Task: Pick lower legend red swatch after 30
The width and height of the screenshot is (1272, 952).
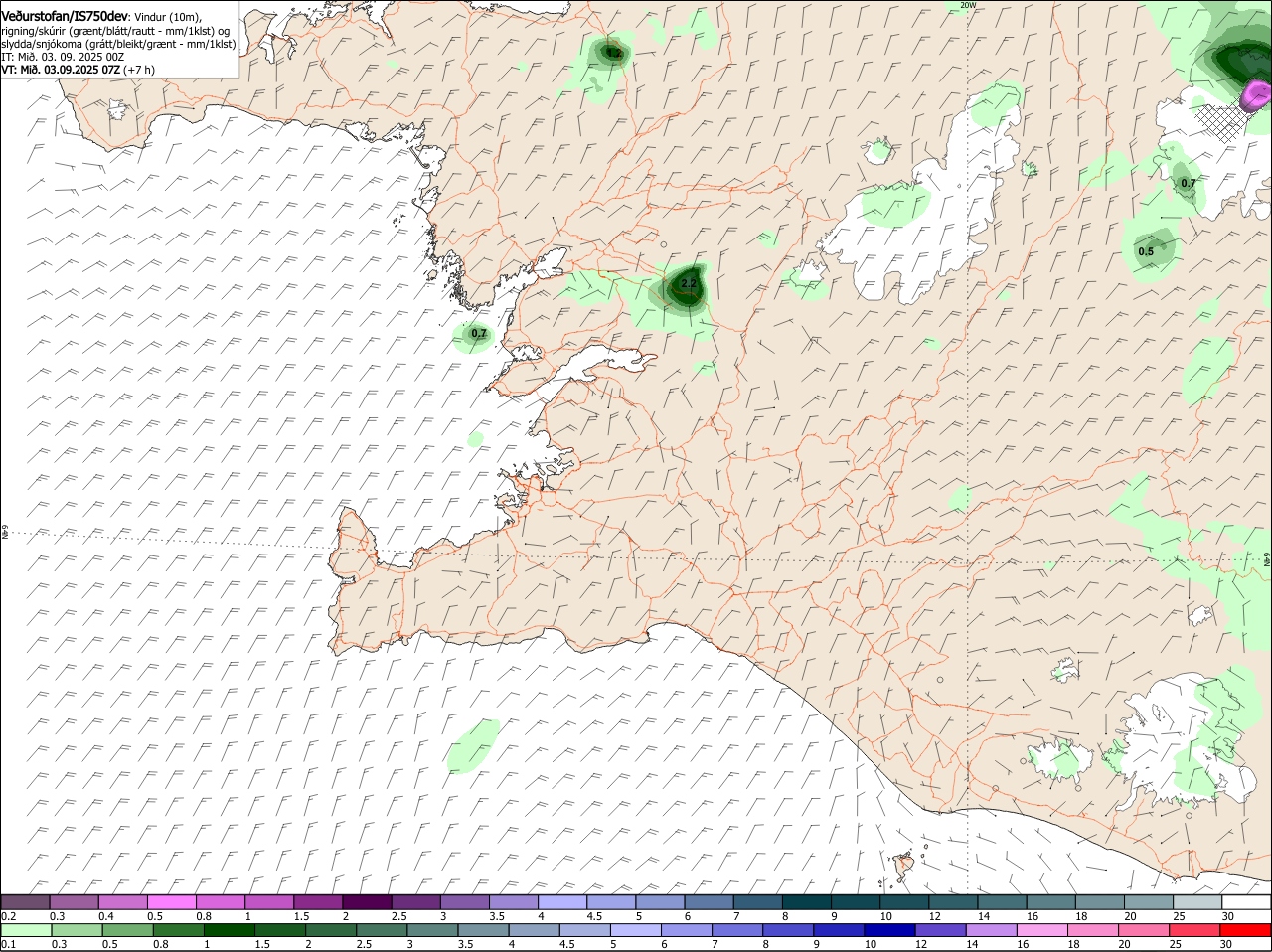Action: click(x=1247, y=930)
